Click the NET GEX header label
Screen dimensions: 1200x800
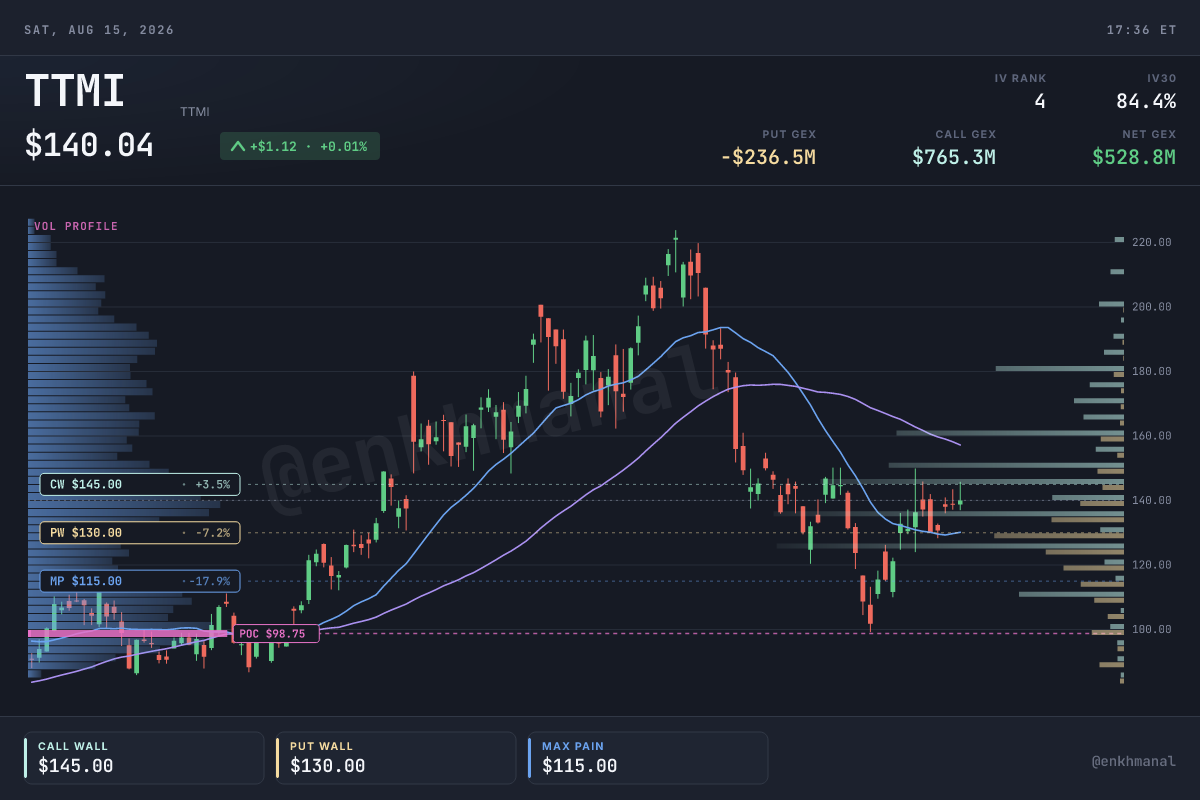[1149, 134]
